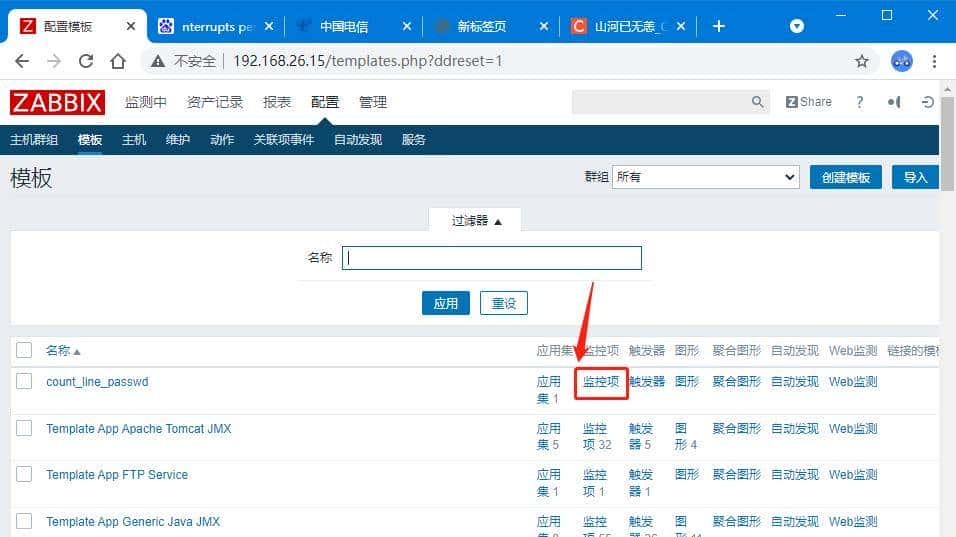Click the search magnifier icon in Zabbix header
The height and width of the screenshot is (537, 956).
757,102
